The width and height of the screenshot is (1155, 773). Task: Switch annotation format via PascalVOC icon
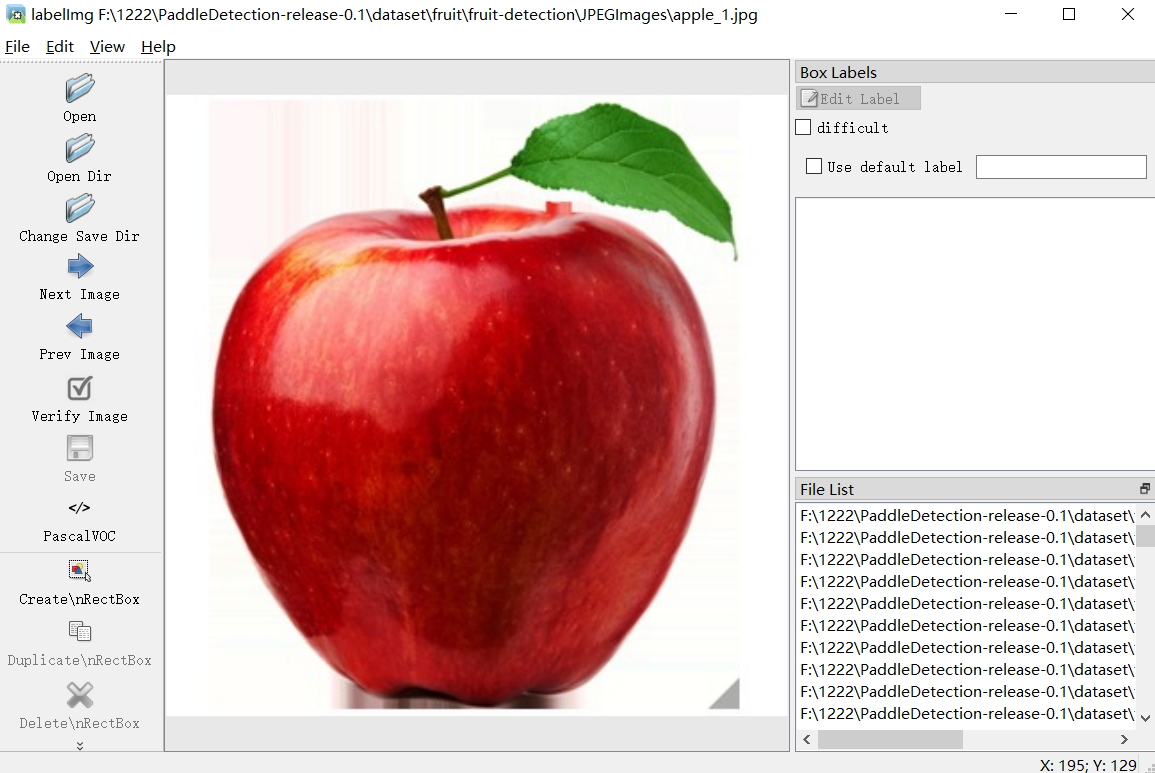[80, 508]
